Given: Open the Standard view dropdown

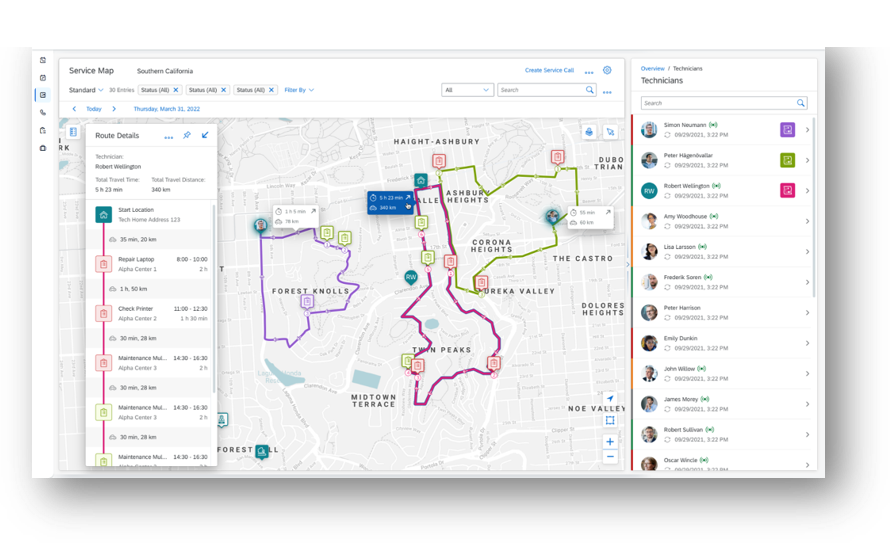Looking at the screenshot, I should point(86,90).
